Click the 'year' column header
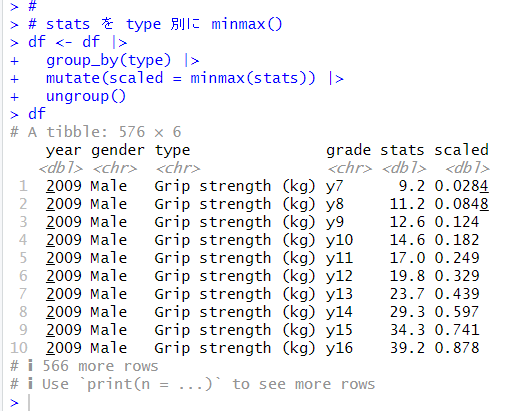511x411 pixels. point(63,151)
